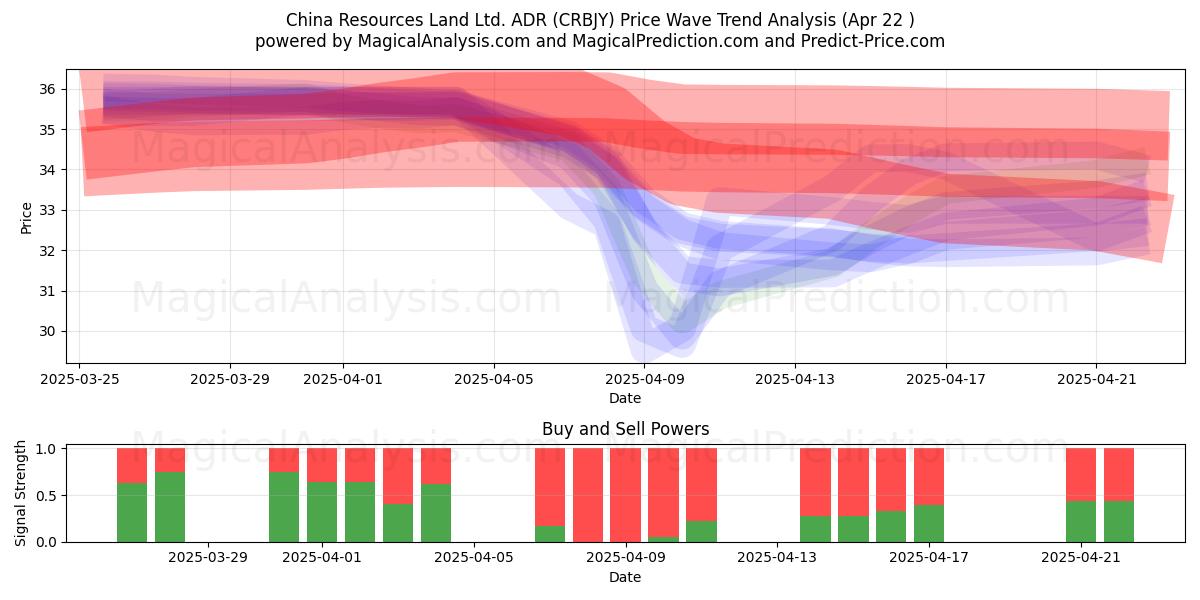The height and width of the screenshot is (600, 1200).
Task: Click 2025-04-09 tick label under price chart
Action: coord(644,379)
